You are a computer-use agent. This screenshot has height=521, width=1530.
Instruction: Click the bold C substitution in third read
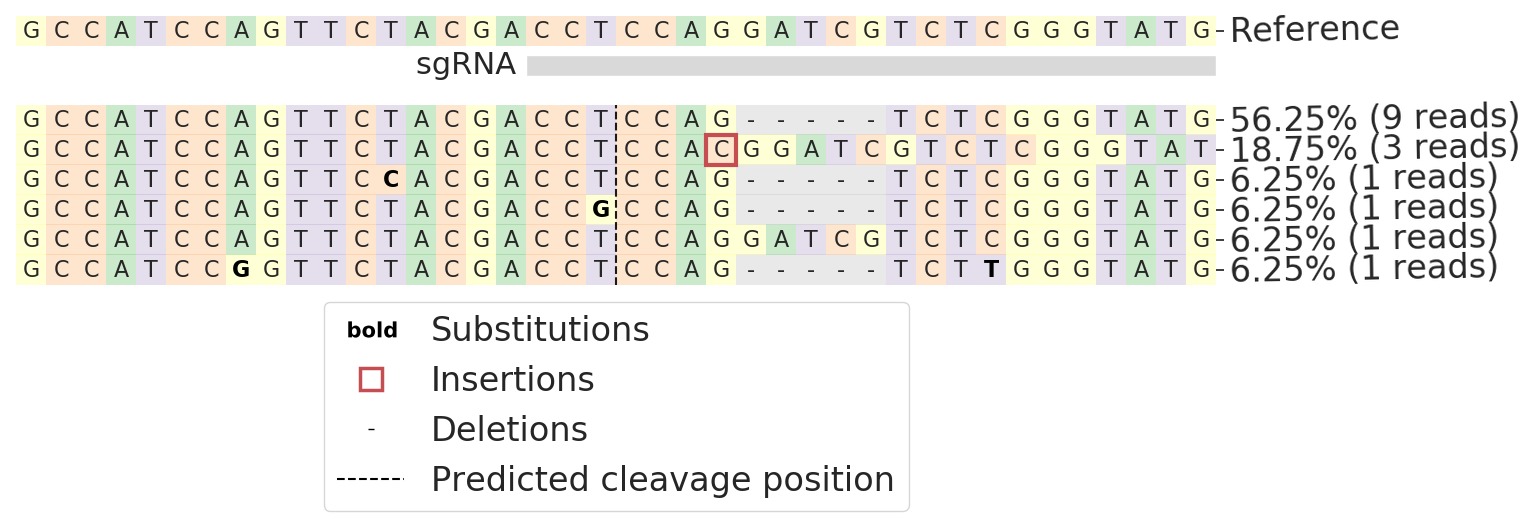(x=391, y=180)
